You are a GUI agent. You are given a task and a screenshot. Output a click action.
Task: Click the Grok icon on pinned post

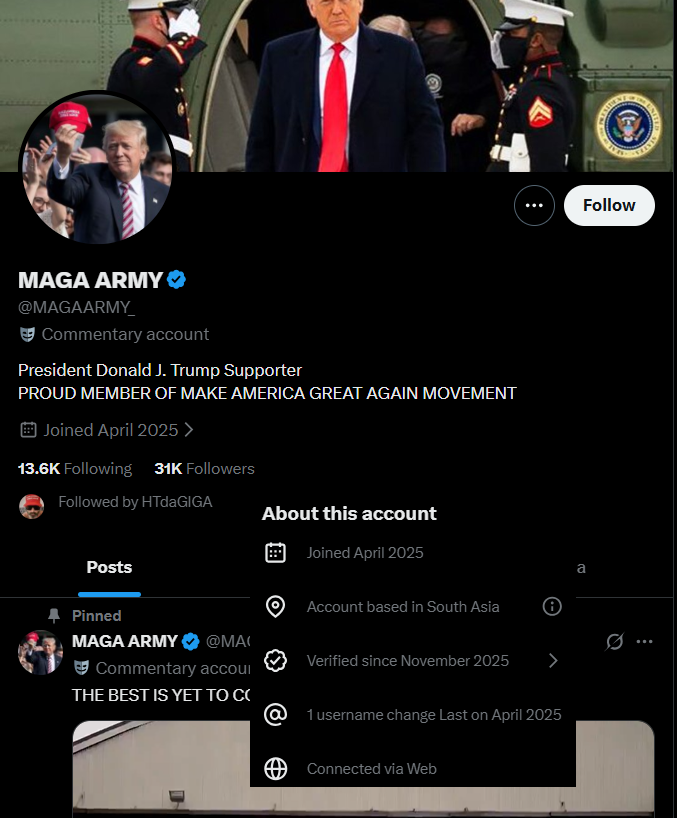[x=614, y=641]
